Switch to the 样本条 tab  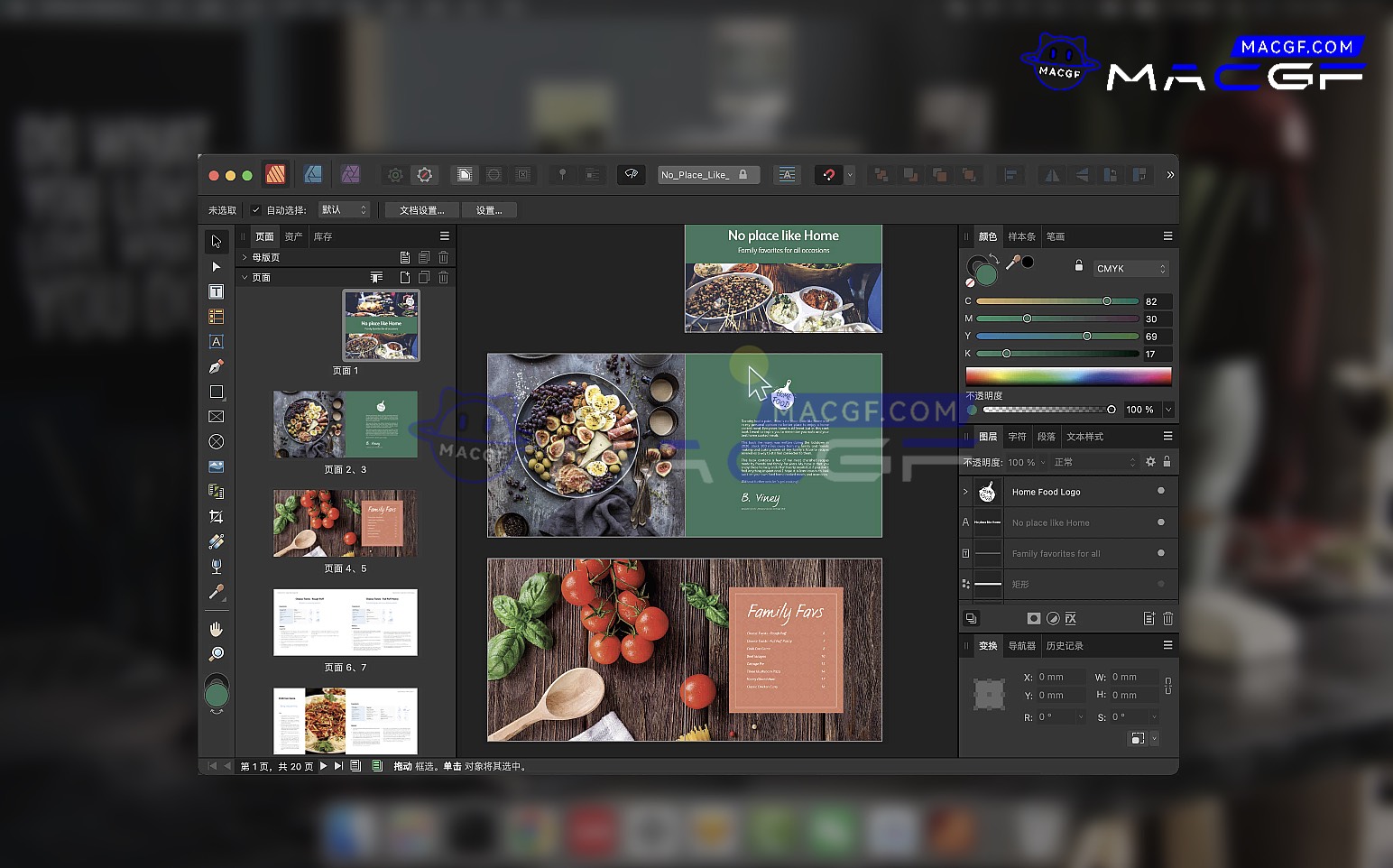pos(1021,236)
